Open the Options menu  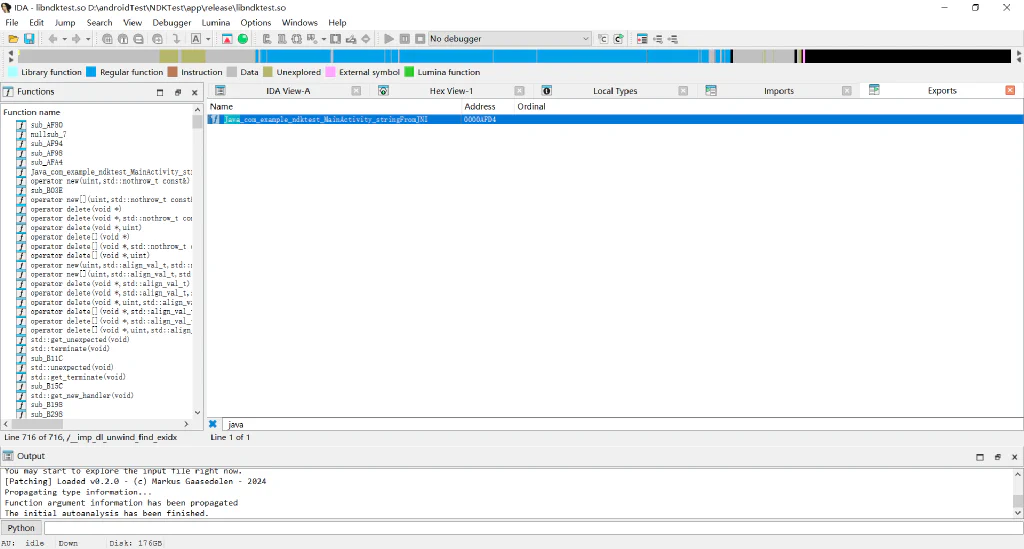pos(255,22)
